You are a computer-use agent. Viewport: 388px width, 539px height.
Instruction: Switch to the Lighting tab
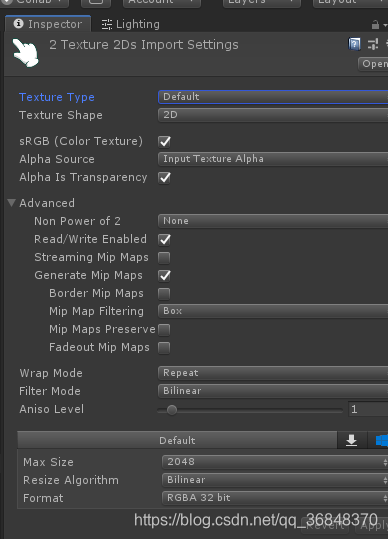[x=131, y=24]
